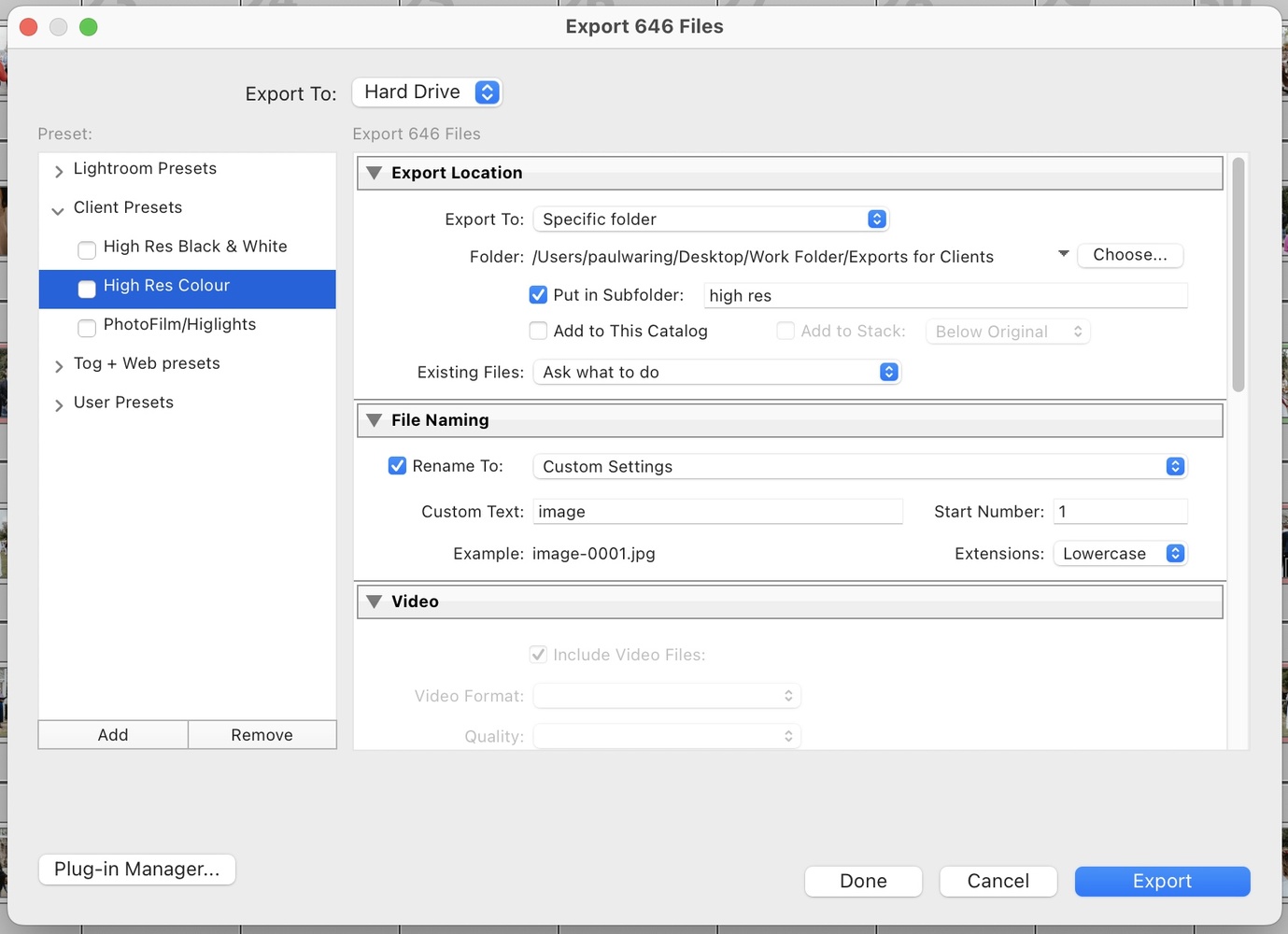Tick the High Res Colour preset checkbox

(x=87, y=289)
